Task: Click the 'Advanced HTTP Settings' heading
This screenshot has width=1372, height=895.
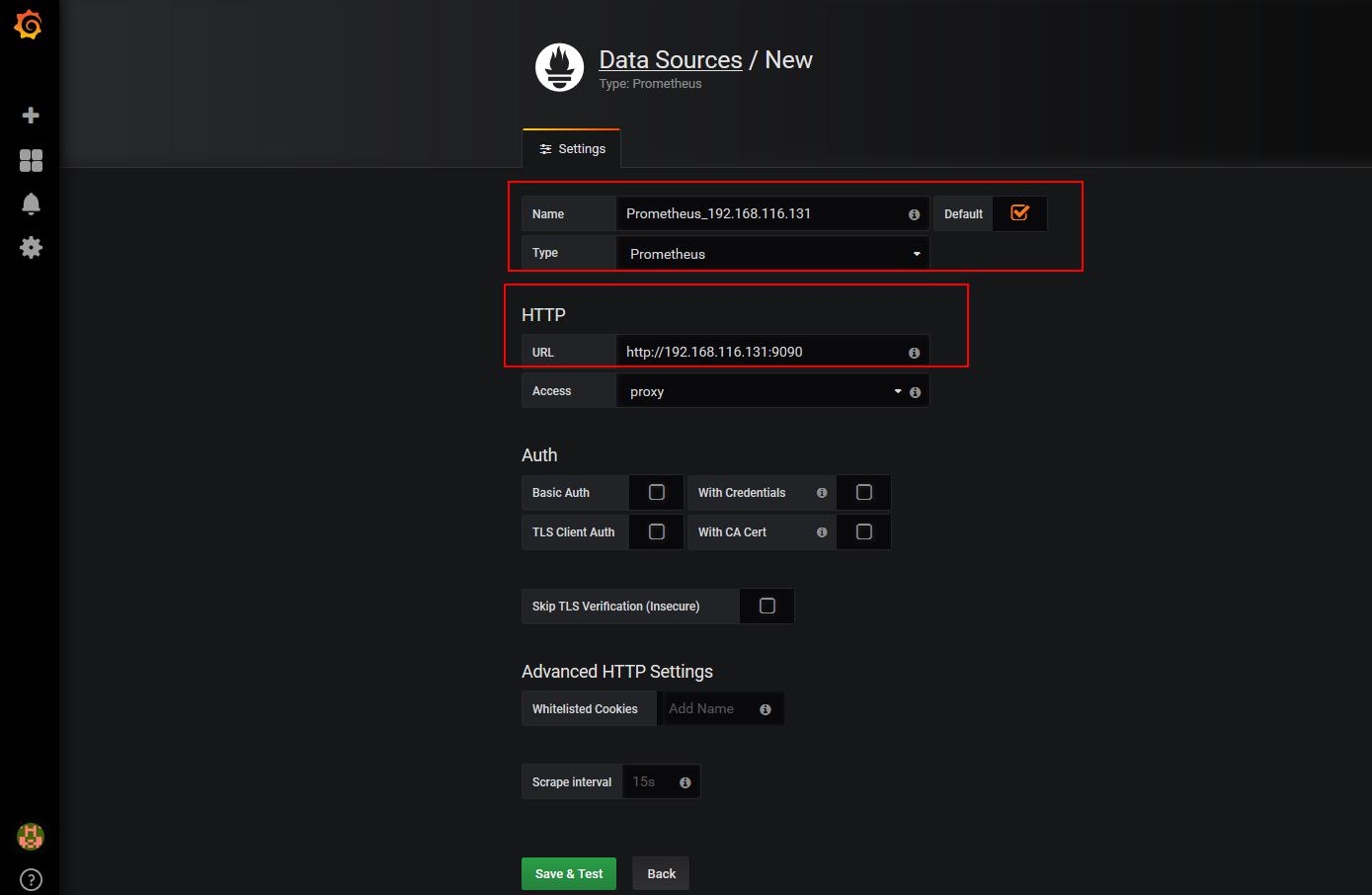Action: click(x=617, y=672)
